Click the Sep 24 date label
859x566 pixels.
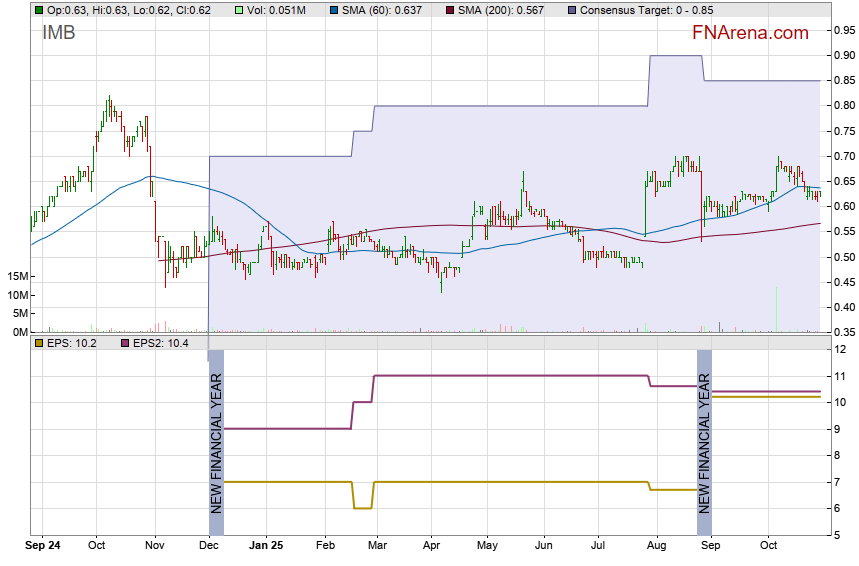[41, 546]
